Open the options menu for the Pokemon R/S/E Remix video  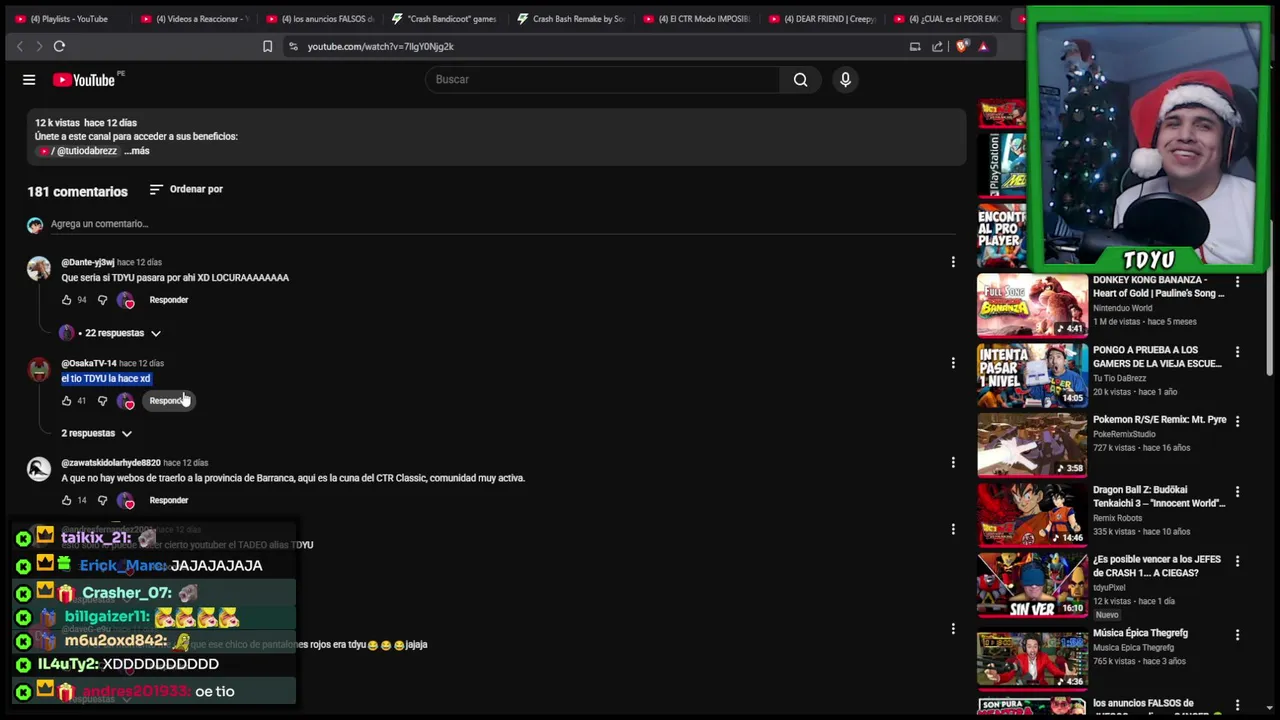[x=1237, y=422]
